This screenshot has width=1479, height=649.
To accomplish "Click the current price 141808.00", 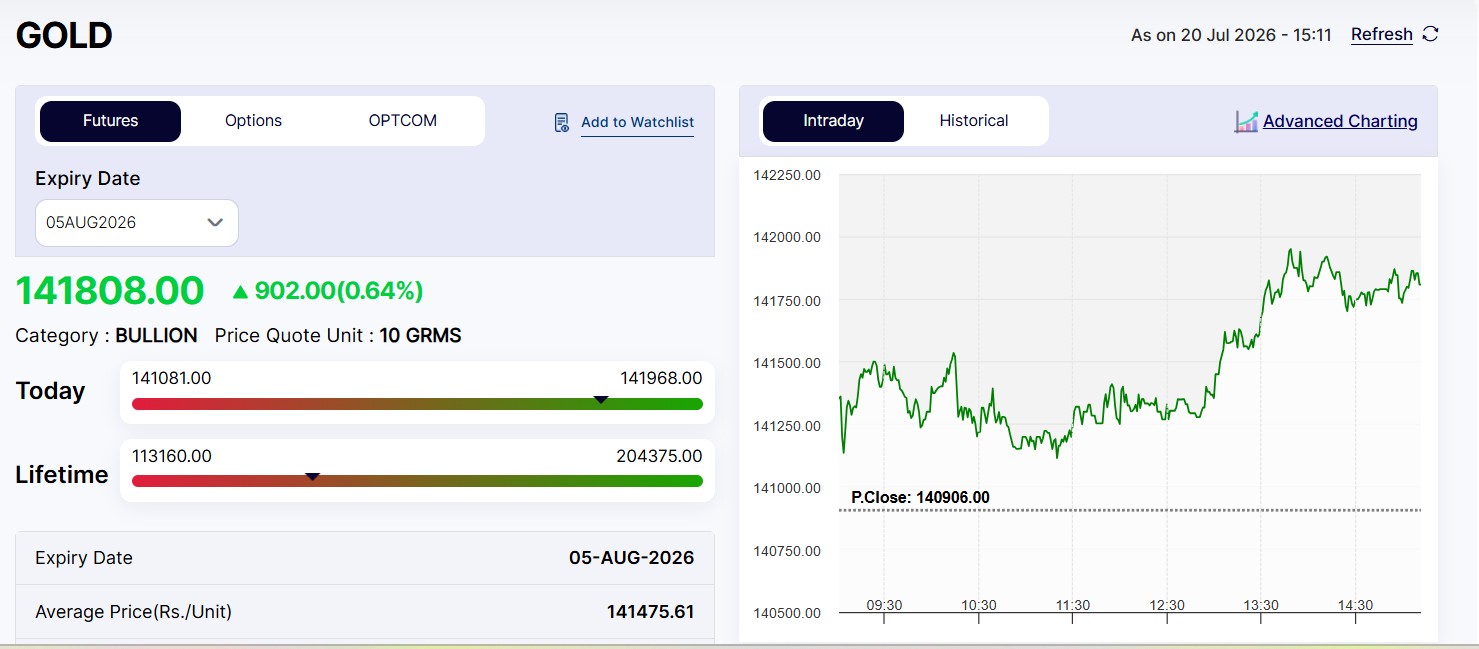I will tap(110, 291).
